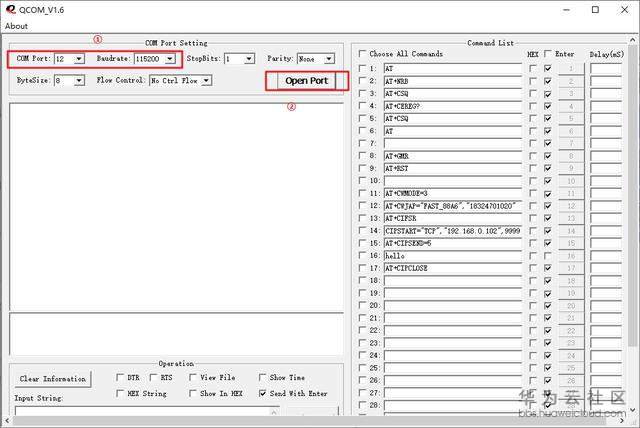Click the Clear Information button
This screenshot has width=640, height=428.
click(x=53, y=379)
